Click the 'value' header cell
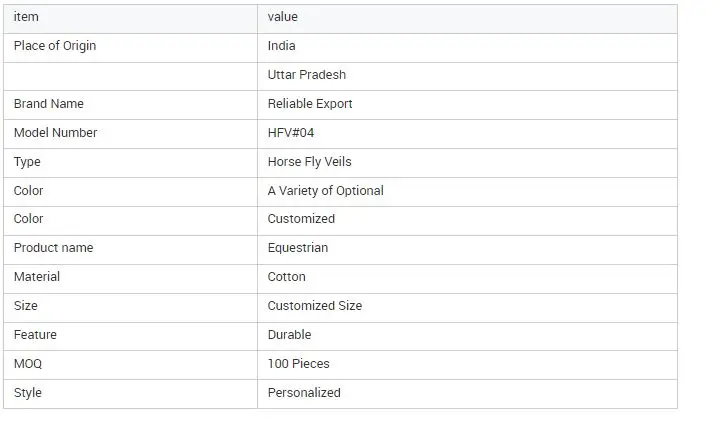 point(283,17)
